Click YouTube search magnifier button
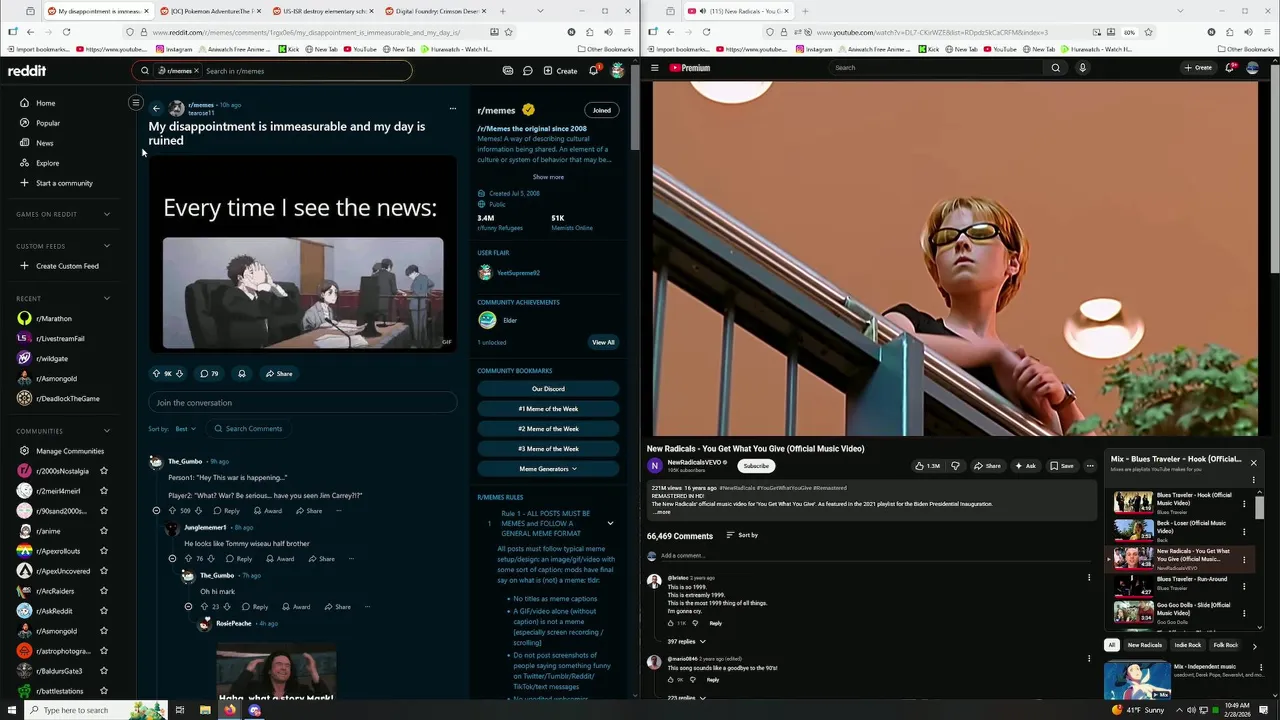The width and height of the screenshot is (1280, 720). pyautogui.click(x=1055, y=68)
